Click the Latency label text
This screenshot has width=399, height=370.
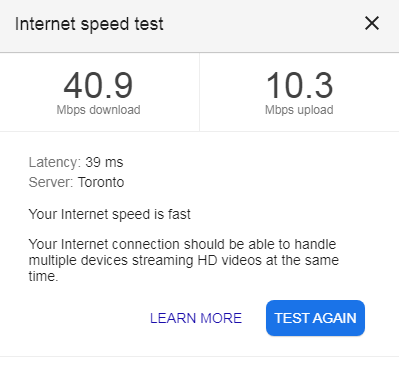coord(55,162)
